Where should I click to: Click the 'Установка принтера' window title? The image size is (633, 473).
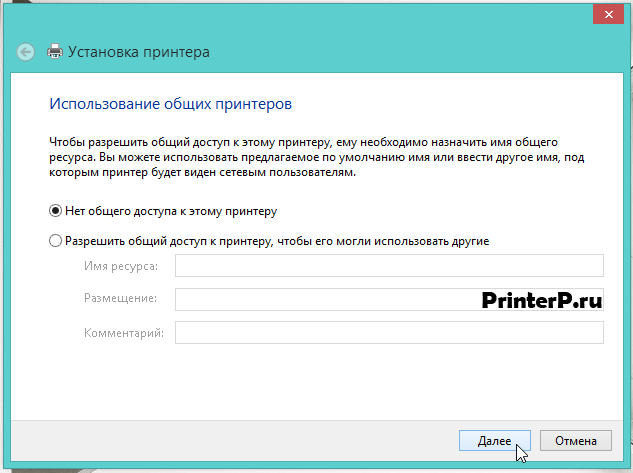(x=138, y=52)
